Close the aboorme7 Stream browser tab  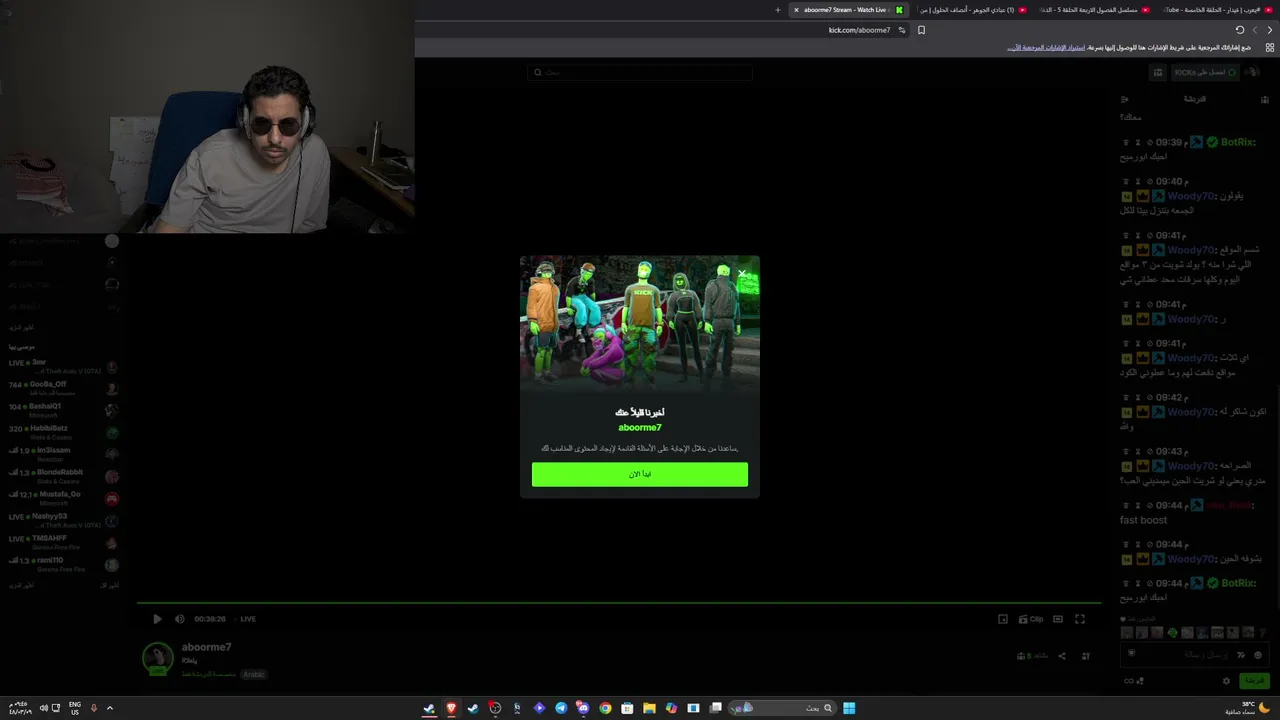click(796, 10)
